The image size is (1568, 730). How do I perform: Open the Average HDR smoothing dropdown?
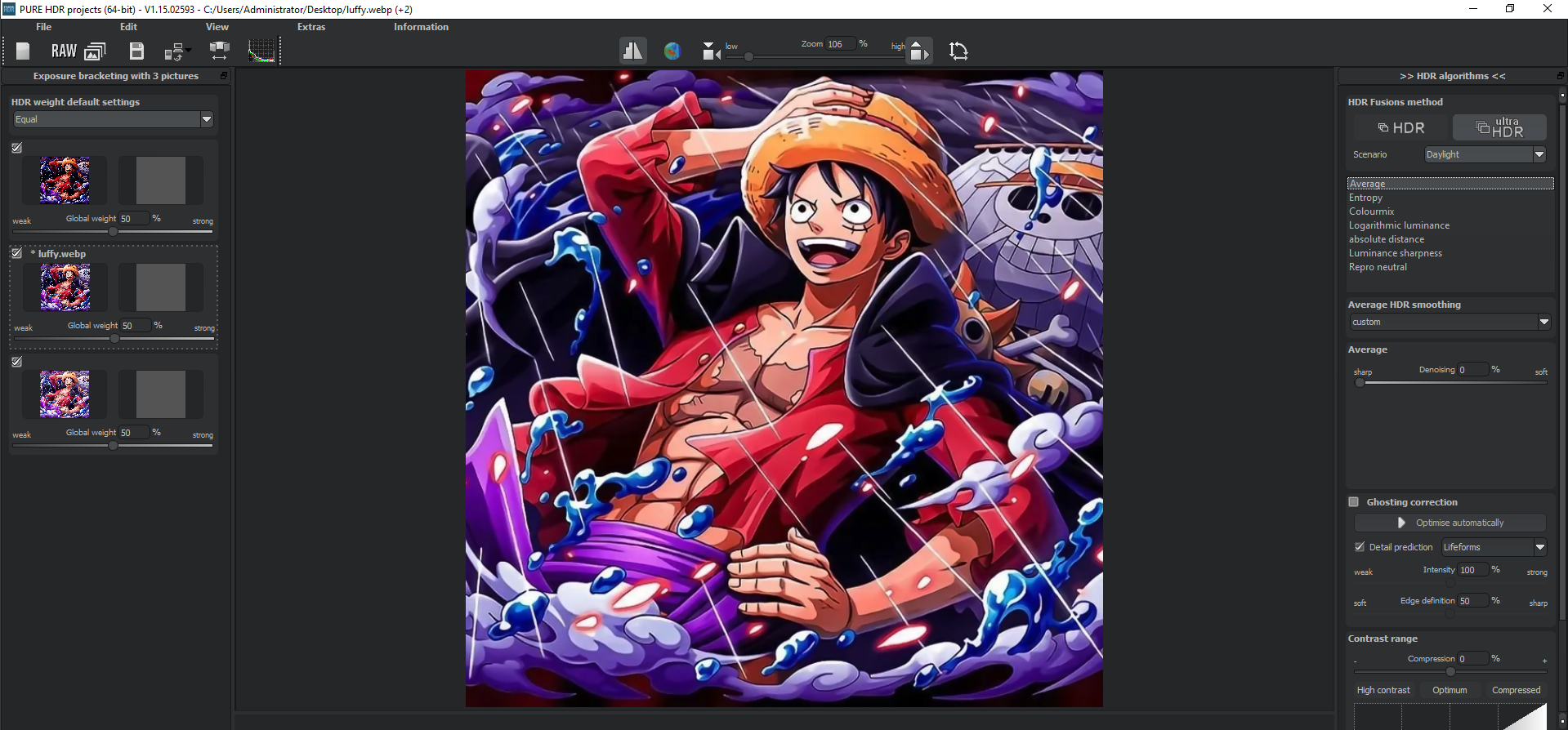tap(1450, 322)
